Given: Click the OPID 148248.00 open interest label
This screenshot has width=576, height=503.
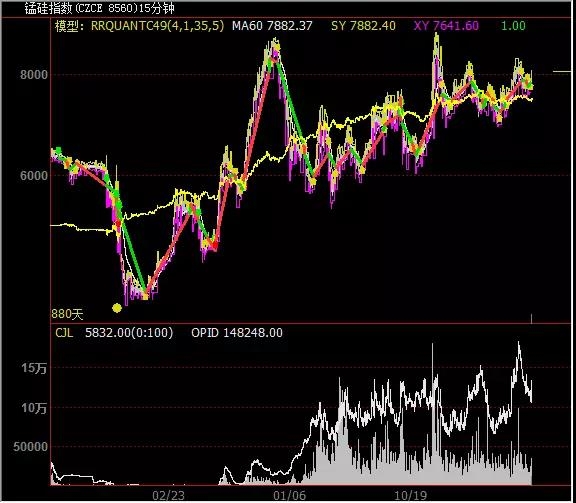Looking at the screenshot, I should [x=237, y=333].
